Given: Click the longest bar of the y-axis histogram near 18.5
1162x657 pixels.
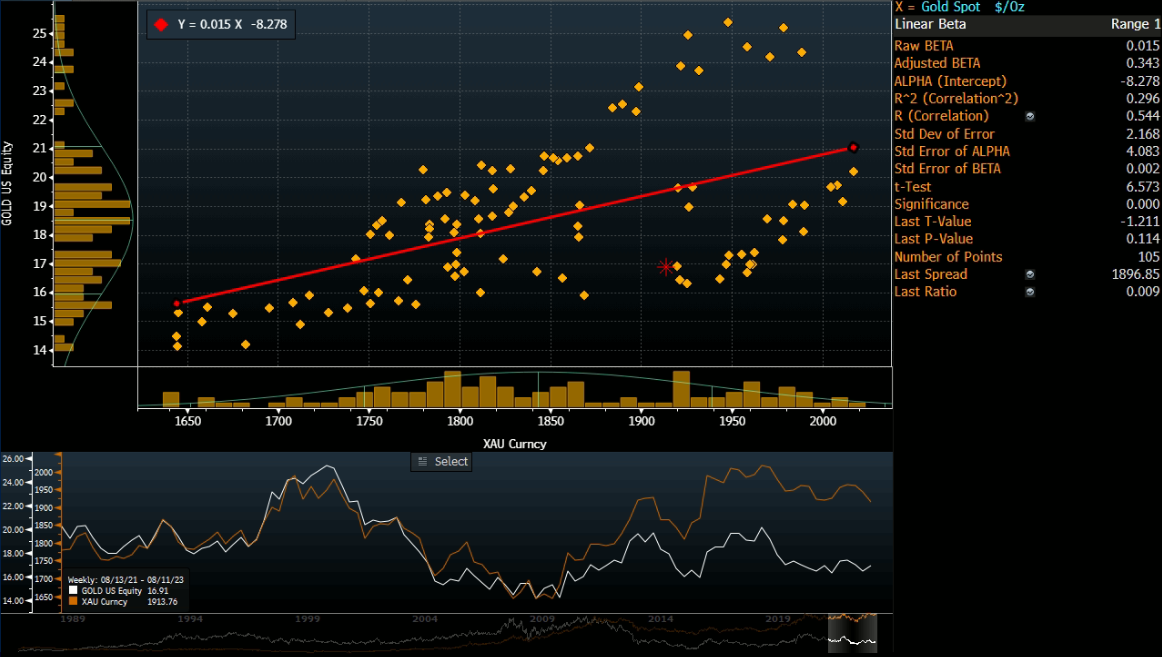Looking at the screenshot, I should pos(93,221).
